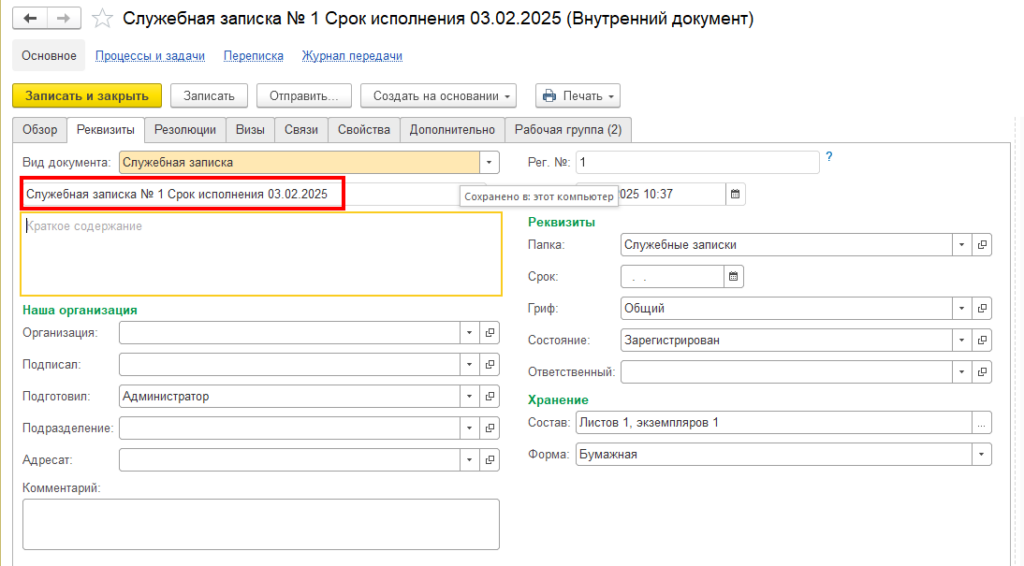Screen dimensions: 1024x566
Task: Open Подготовил item with open-form icon
Action: (x=490, y=396)
